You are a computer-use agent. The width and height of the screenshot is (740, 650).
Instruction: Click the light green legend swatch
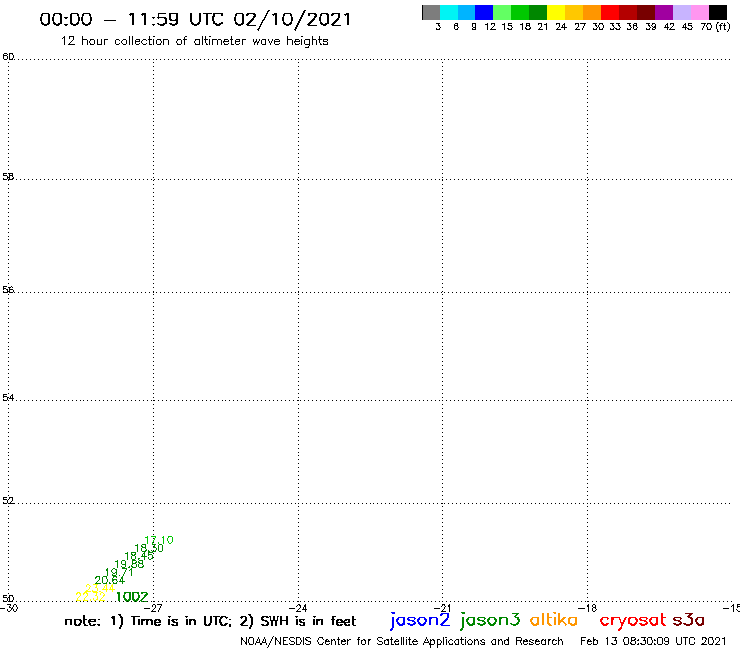[x=502, y=12]
